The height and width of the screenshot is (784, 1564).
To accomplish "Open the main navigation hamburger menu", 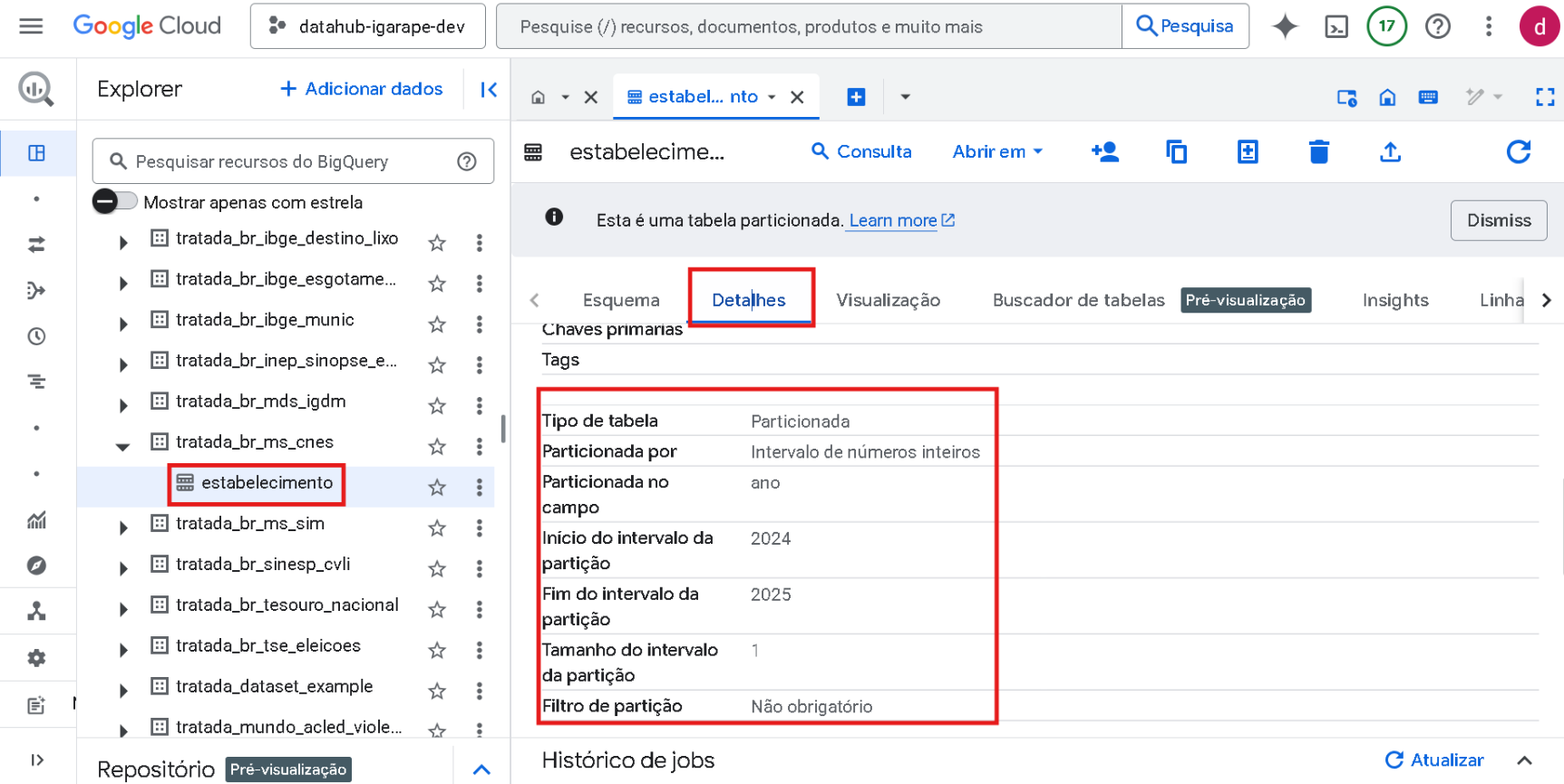I will [x=31, y=26].
